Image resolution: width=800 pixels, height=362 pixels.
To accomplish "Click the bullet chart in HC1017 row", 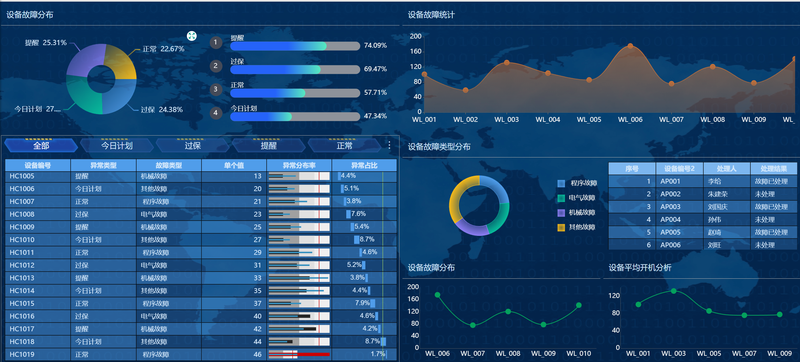I will pos(299,329).
